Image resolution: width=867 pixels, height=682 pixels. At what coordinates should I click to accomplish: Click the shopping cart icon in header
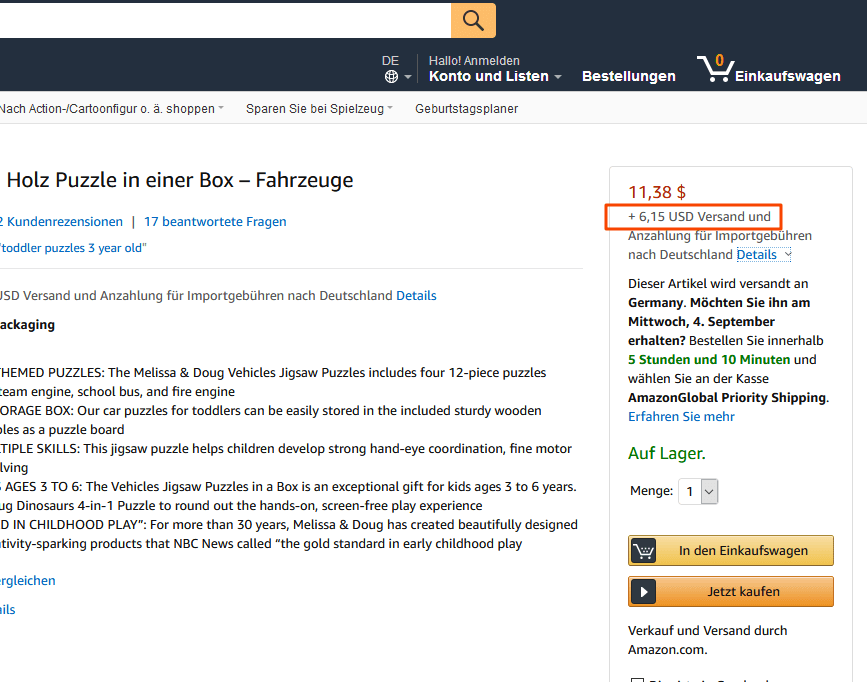point(714,69)
